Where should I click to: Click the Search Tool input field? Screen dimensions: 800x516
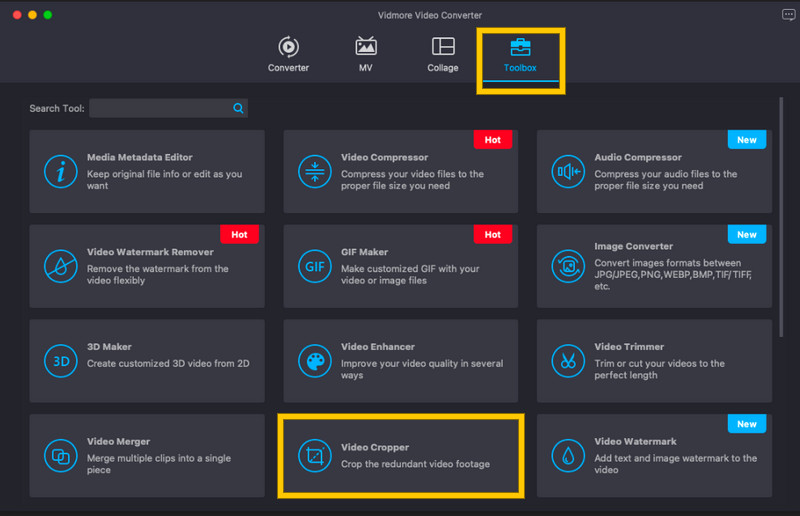pyautogui.click(x=160, y=108)
